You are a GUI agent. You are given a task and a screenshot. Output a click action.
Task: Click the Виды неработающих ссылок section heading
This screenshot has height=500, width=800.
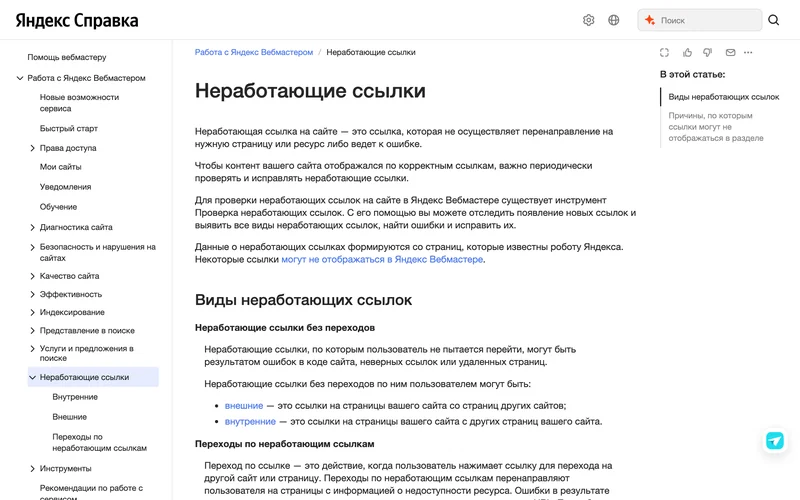coord(303,299)
